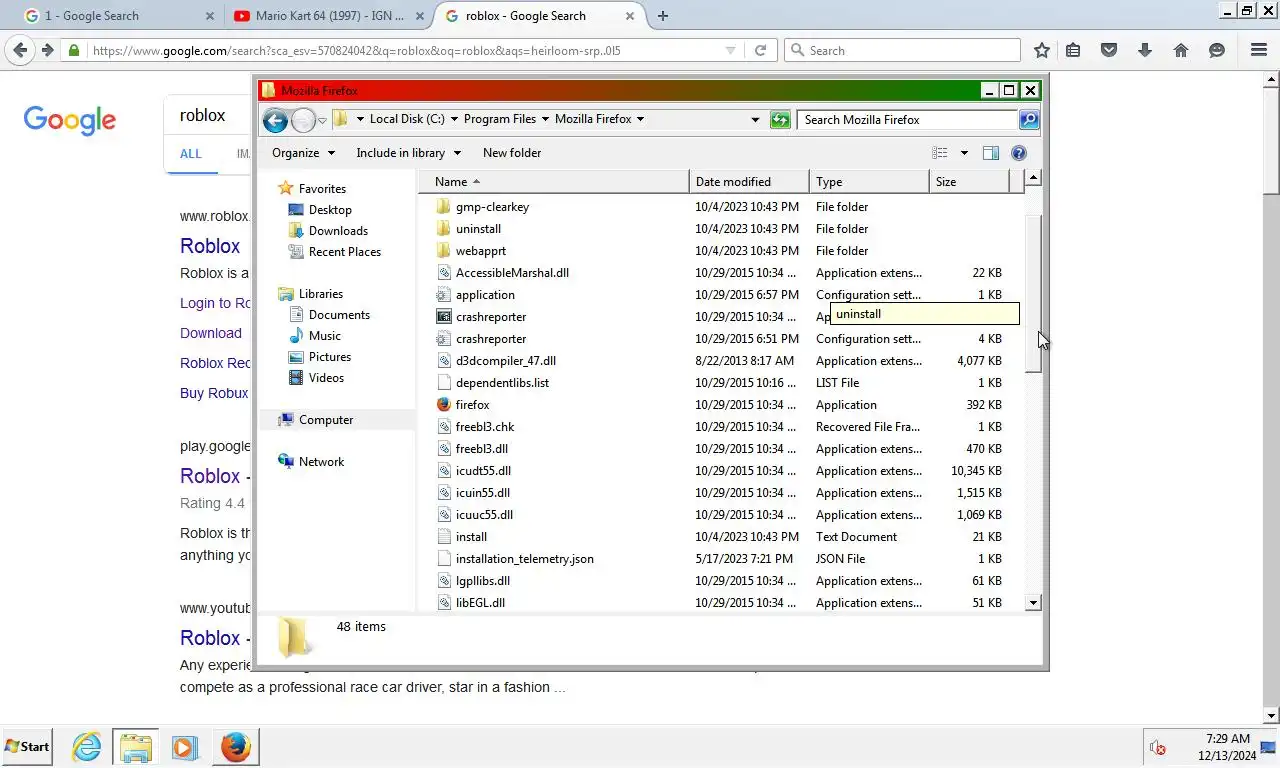Screen dimensions: 1280x768
Task: Click the Pocket icon in Firefox toolbar
Action: [1109, 50]
